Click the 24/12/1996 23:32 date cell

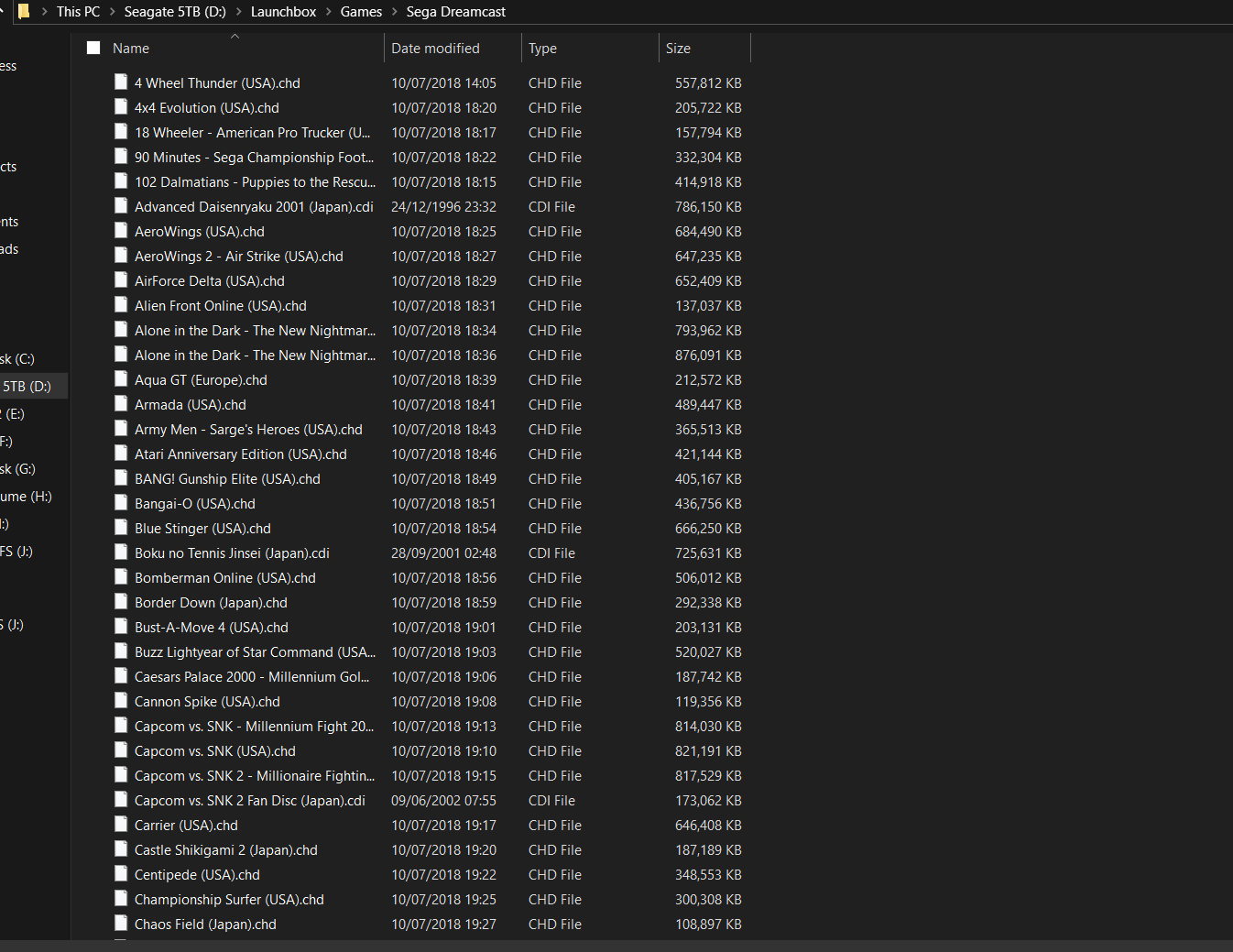(443, 207)
